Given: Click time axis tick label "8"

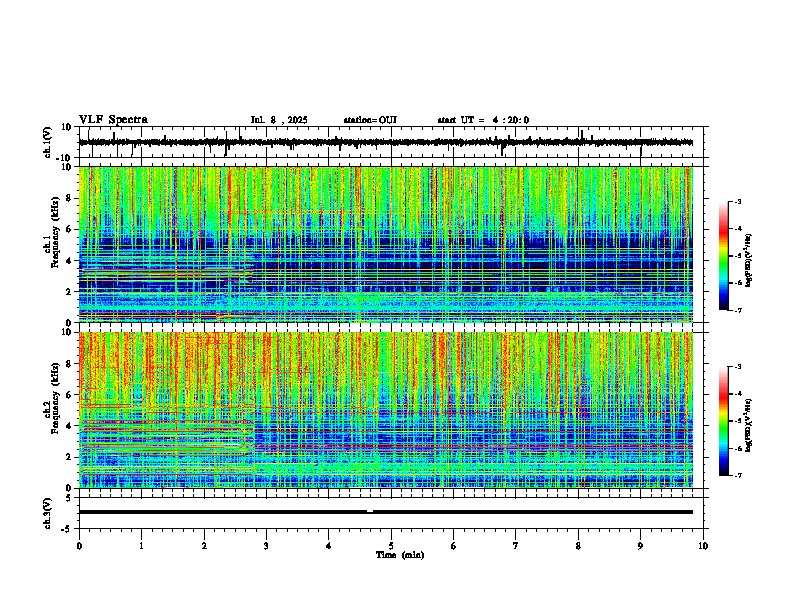Looking at the screenshot, I should coord(578,546).
